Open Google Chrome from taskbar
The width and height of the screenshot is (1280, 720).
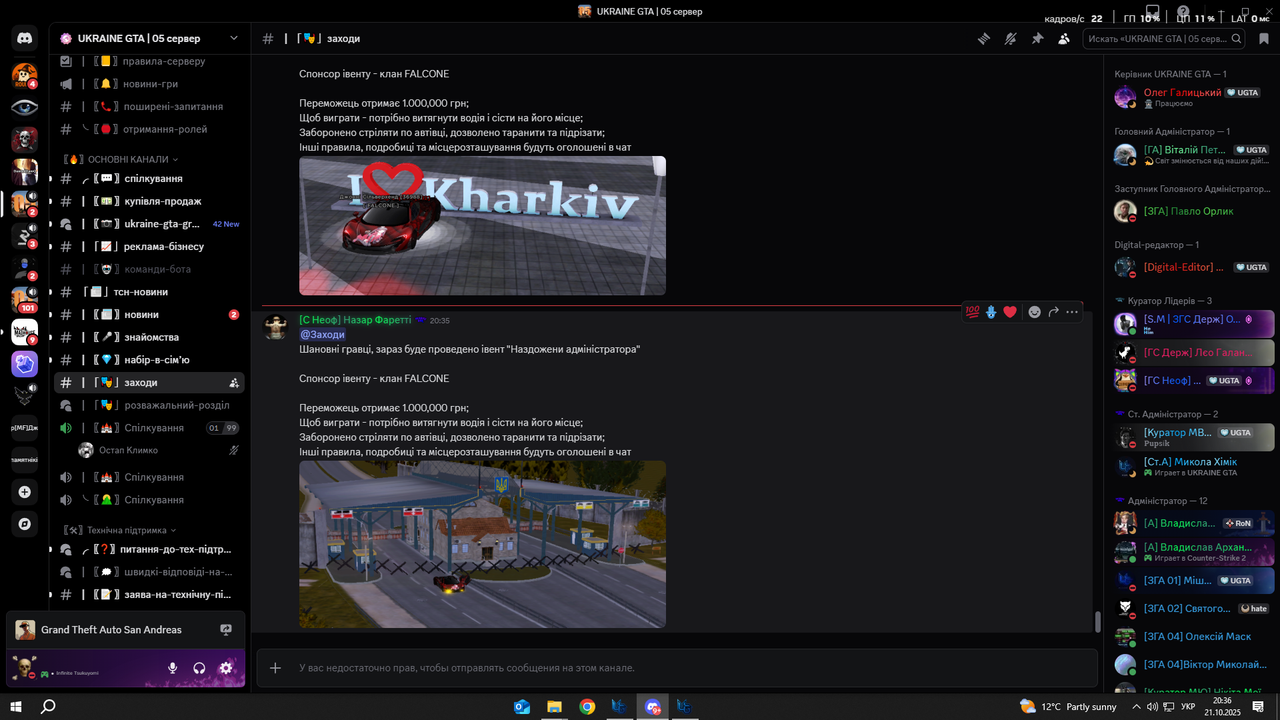pos(587,706)
